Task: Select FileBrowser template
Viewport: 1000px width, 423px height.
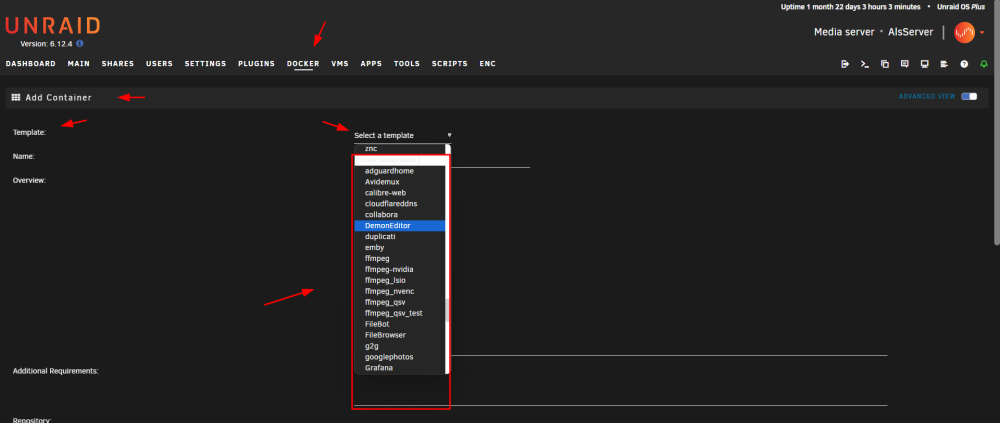Action: pos(400,335)
